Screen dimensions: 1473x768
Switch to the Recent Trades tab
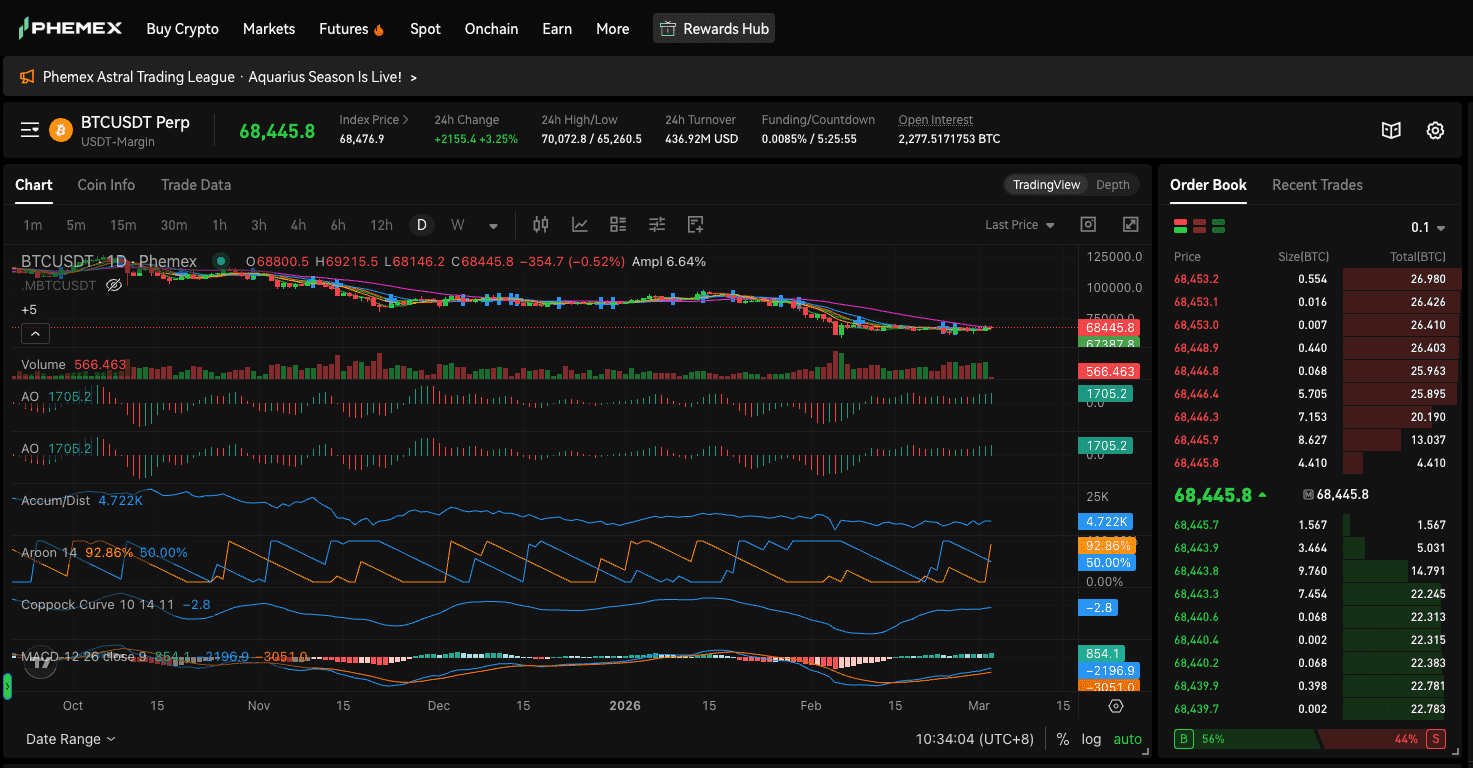click(1317, 185)
